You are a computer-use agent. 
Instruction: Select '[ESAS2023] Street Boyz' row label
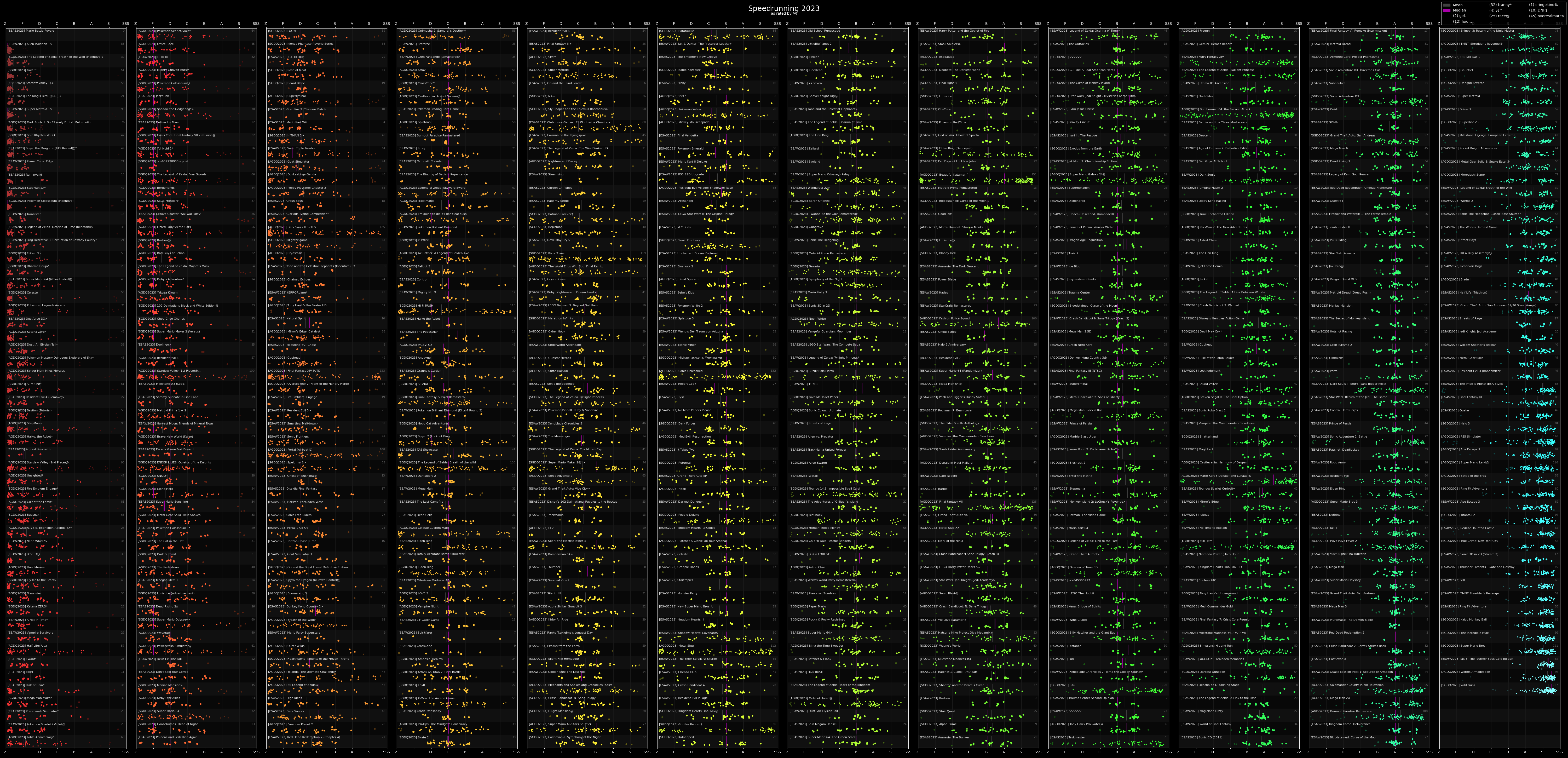pyautogui.click(x=1459, y=240)
